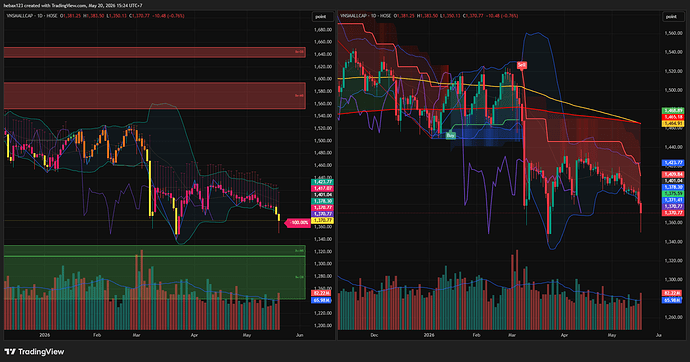This screenshot has height=362, width=690.
Task: Click 'Mar' on left chart time axis
Action: click(136, 335)
